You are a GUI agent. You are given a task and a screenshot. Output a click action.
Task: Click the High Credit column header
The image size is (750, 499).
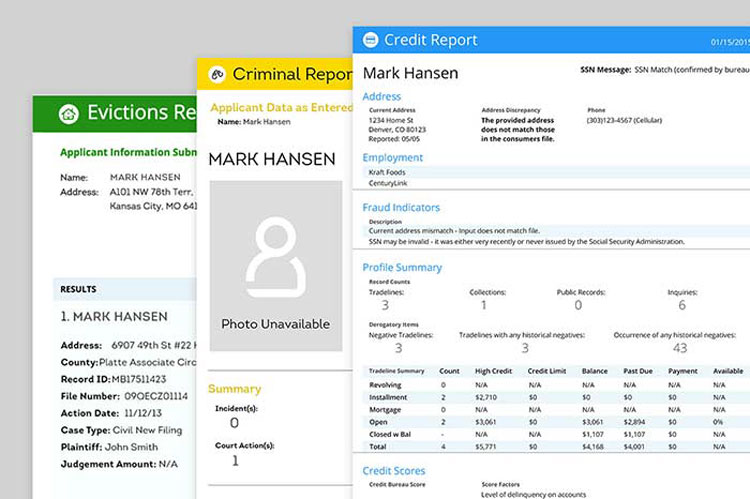pos(493,371)
